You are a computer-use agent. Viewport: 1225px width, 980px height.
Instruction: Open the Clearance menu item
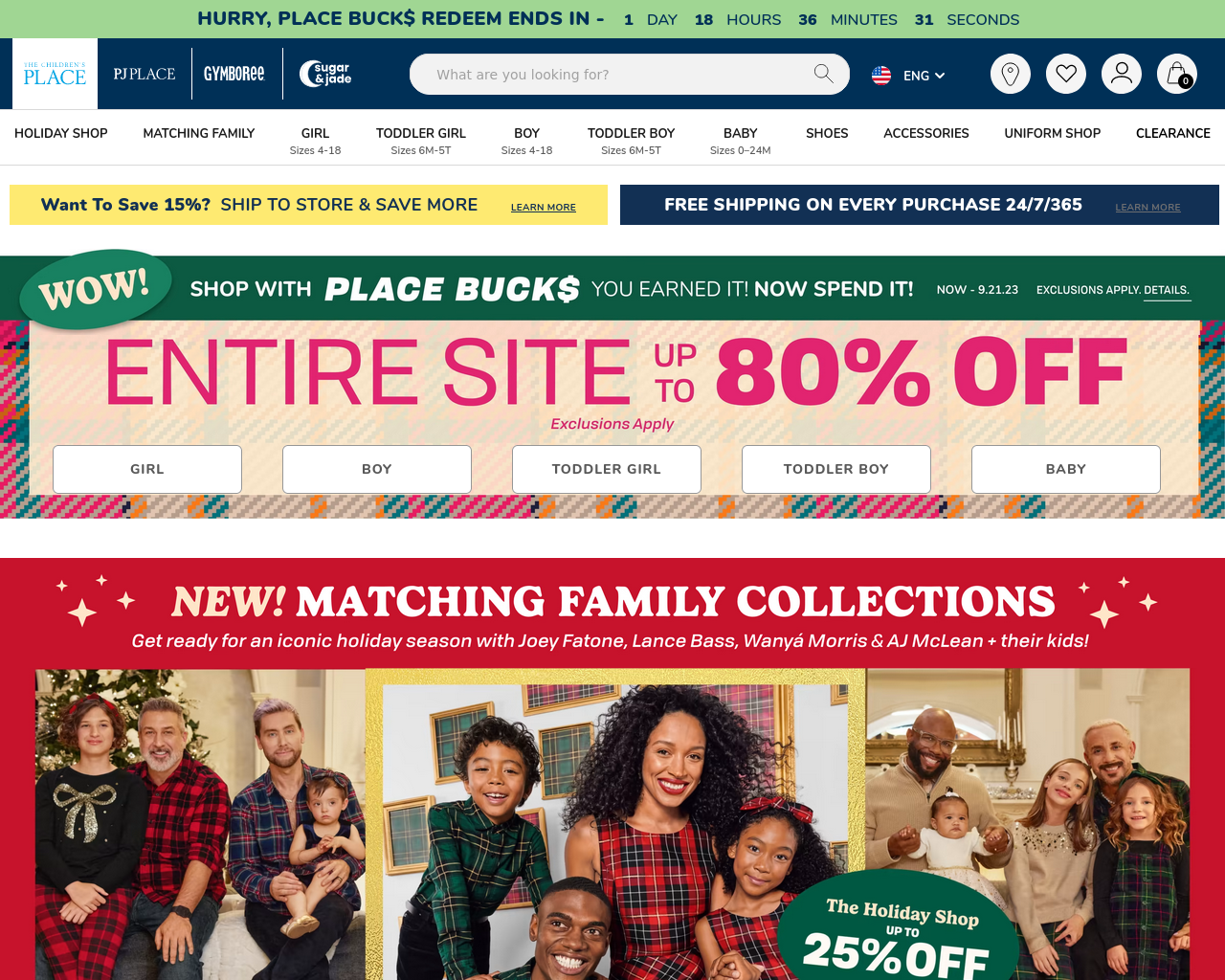click(x=1173, y=133)
